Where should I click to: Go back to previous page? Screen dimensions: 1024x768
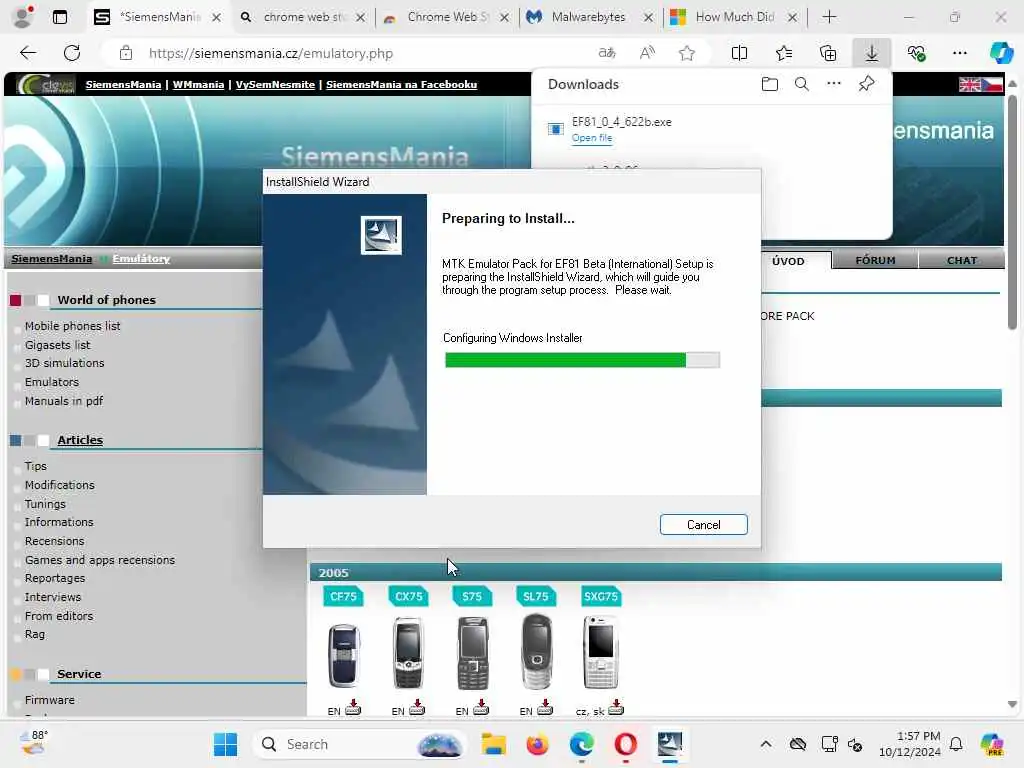[x=28, y=53]
